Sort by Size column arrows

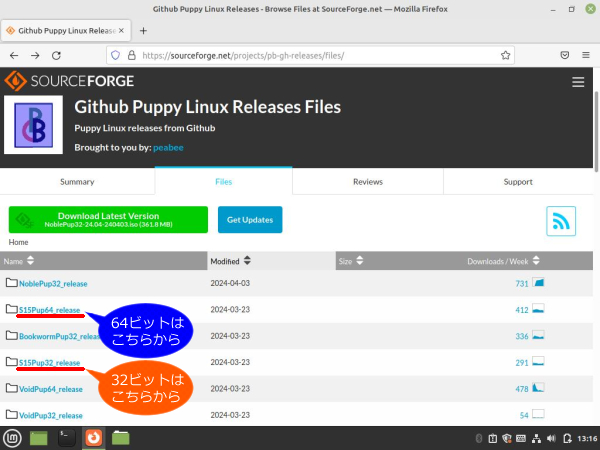pyautogui.click(x=359, y=261)
